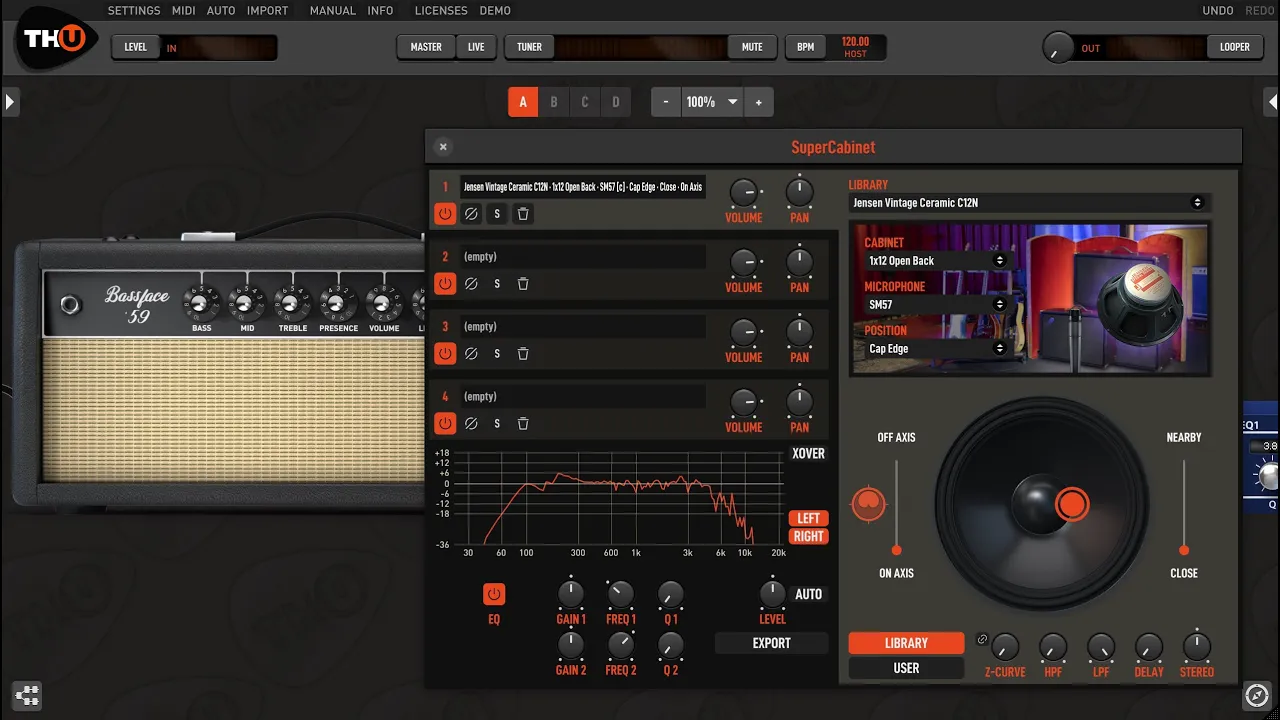1280x720 pixels.
Task: Open the IMPORT menu
Action: [267, 11]
